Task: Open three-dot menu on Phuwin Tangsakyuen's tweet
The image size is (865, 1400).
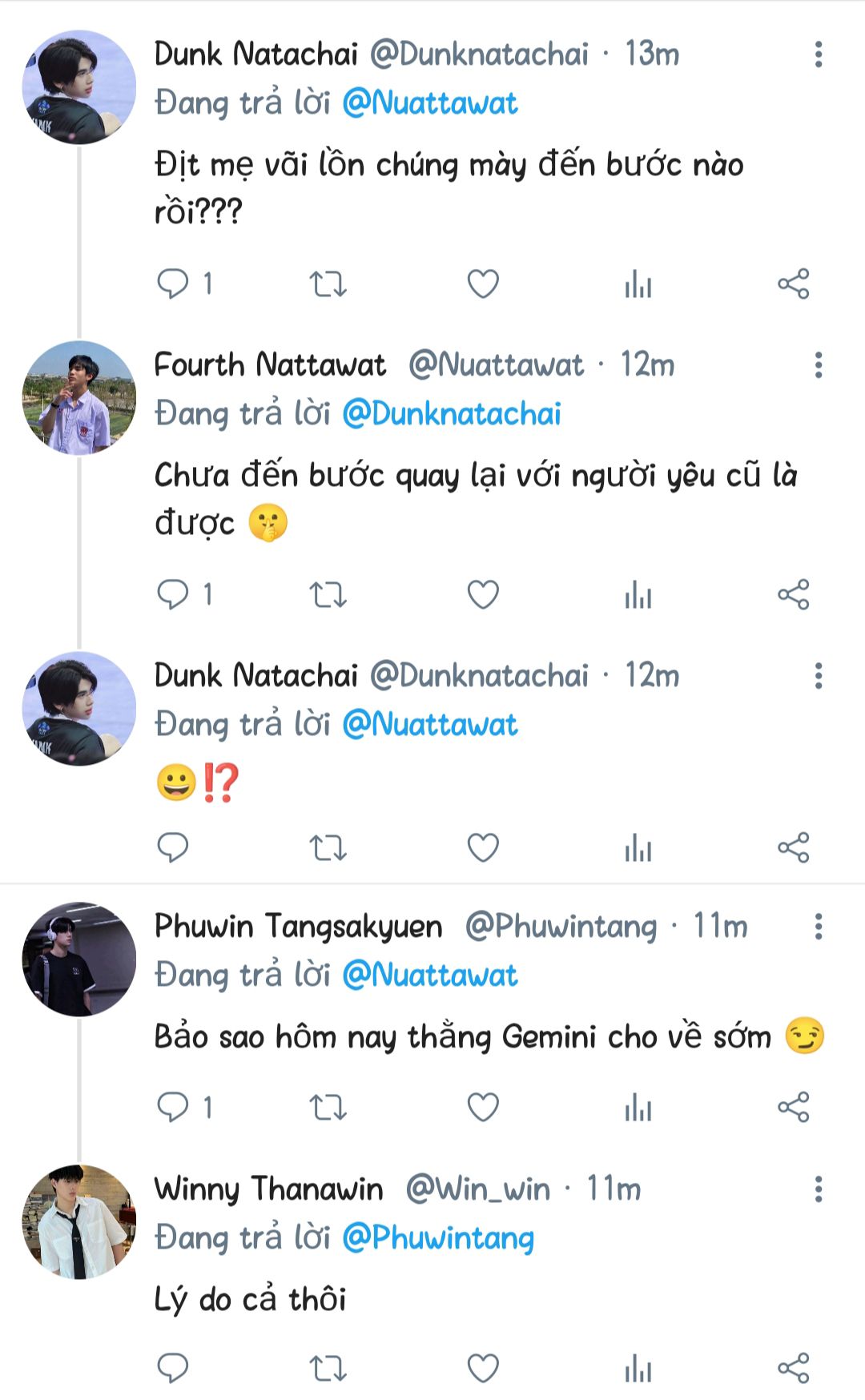Action: [818, 927]
